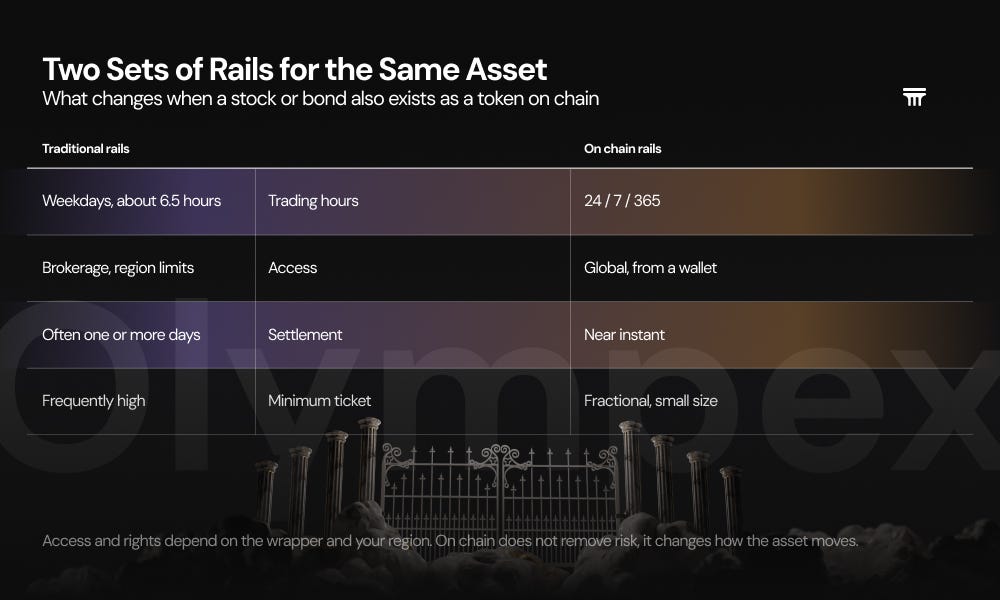Image resolution: width=1000 pixels, height=600 pixels.
Task: Click the left group of stone columns
Action: [x=319, y=475]
